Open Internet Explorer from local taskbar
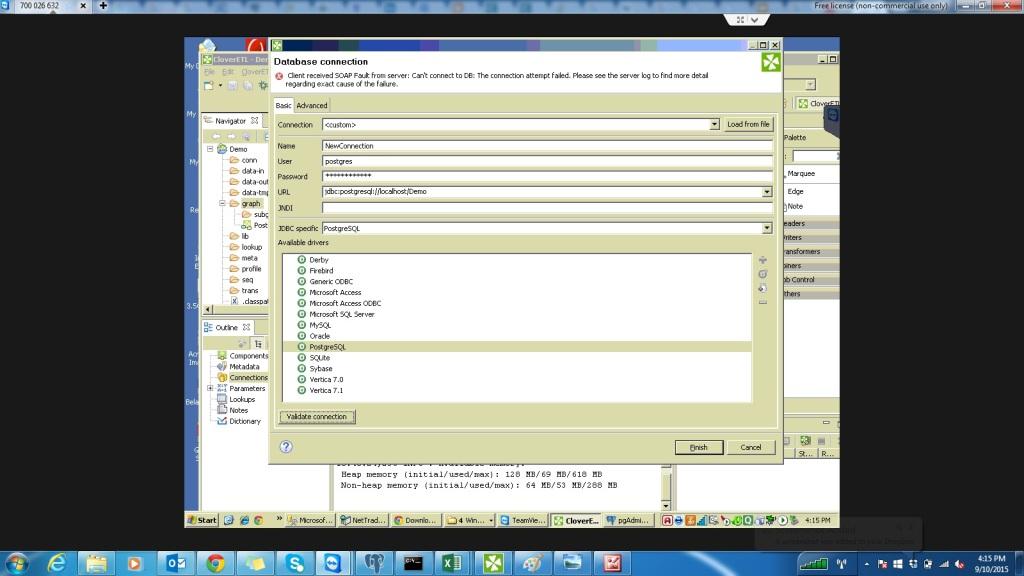This screenshot has width=1024, height=576. (57, 563)
